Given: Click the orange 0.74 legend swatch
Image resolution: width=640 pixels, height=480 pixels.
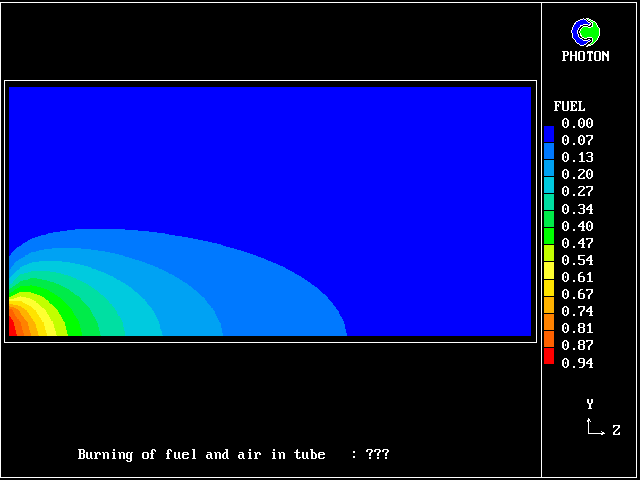Looking at the screenshot, I should 549,304.
